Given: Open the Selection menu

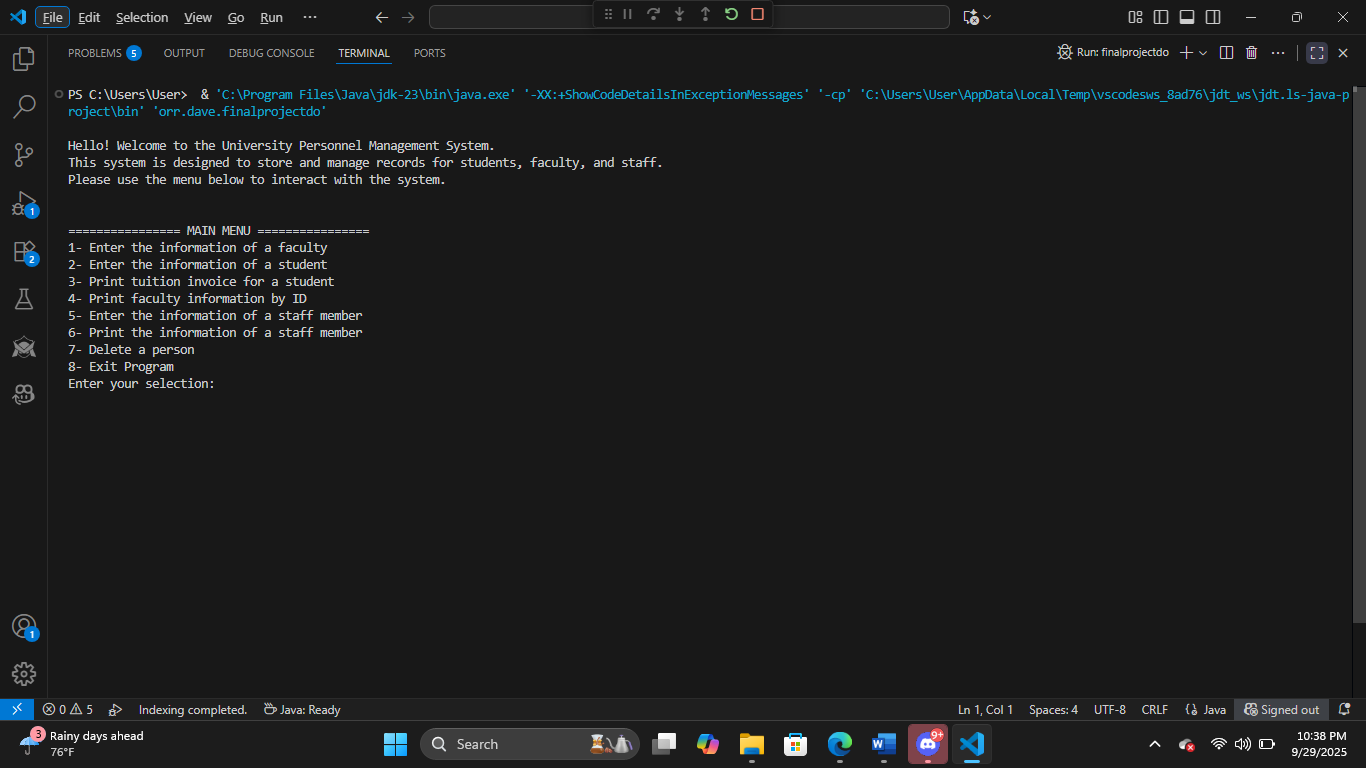Looking at the screenshot, I should [x=142, y=17].
